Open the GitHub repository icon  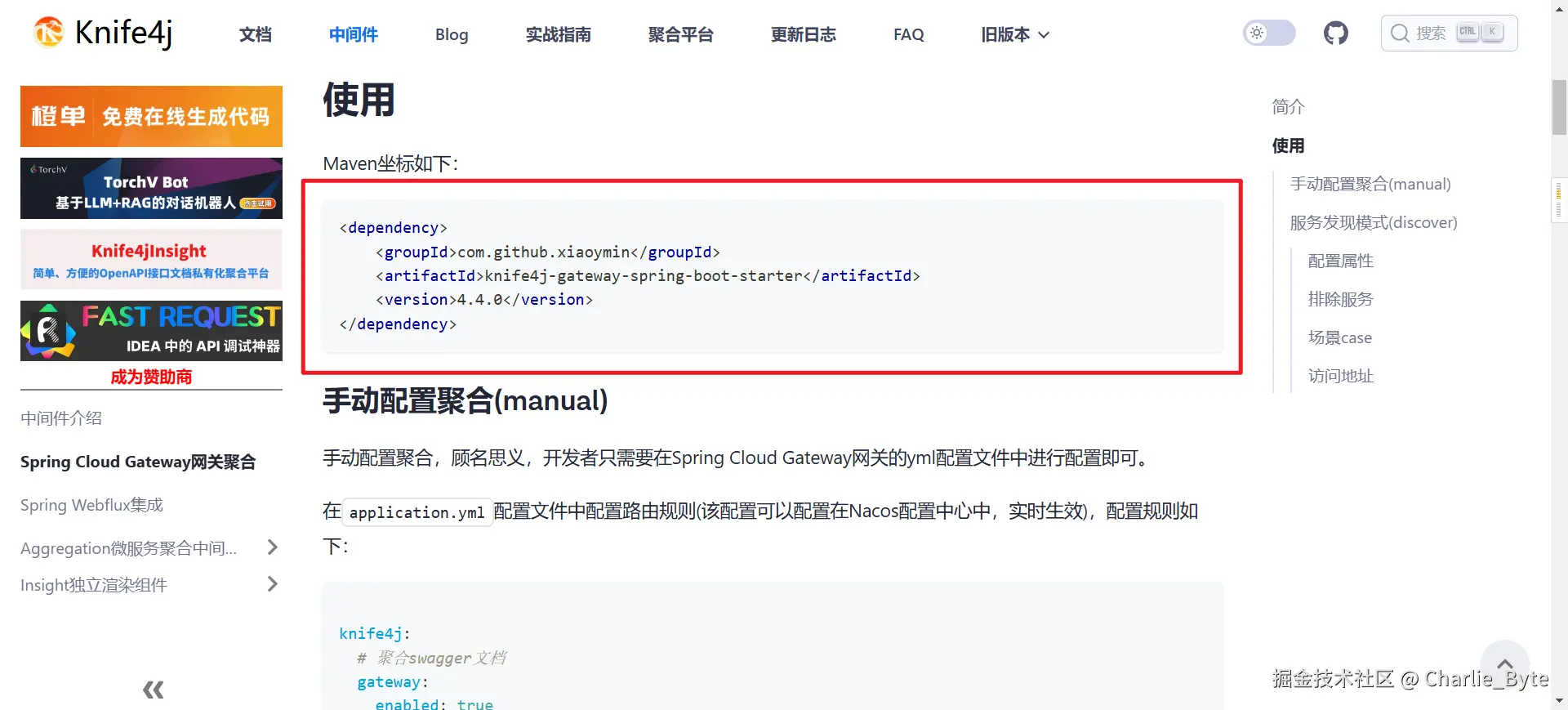pyautogui.click(x=1335, y=33)
